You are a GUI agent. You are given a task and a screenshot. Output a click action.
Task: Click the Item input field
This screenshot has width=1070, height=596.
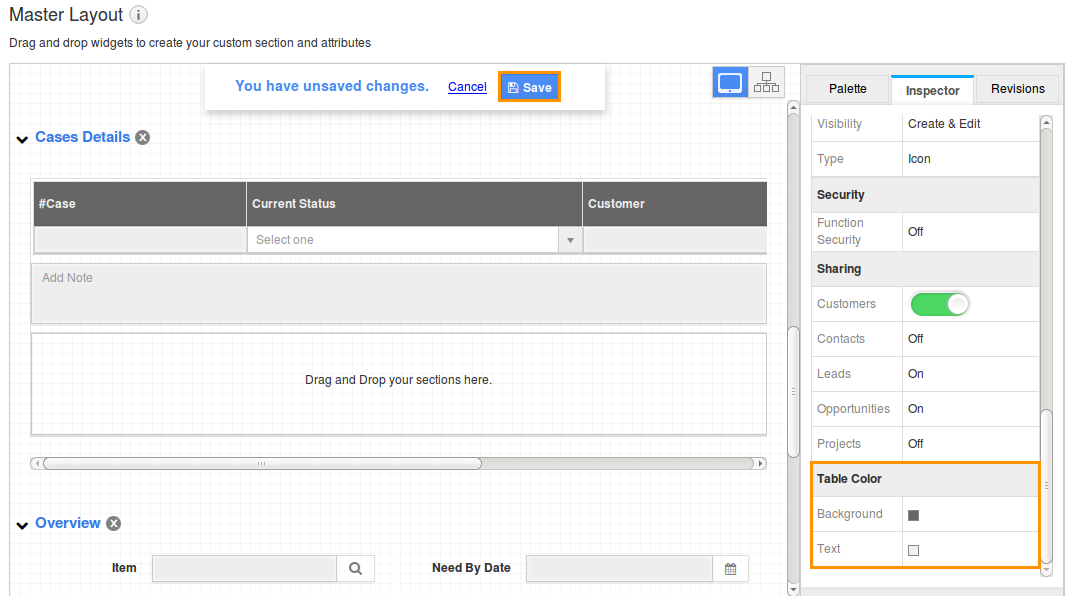244,569
